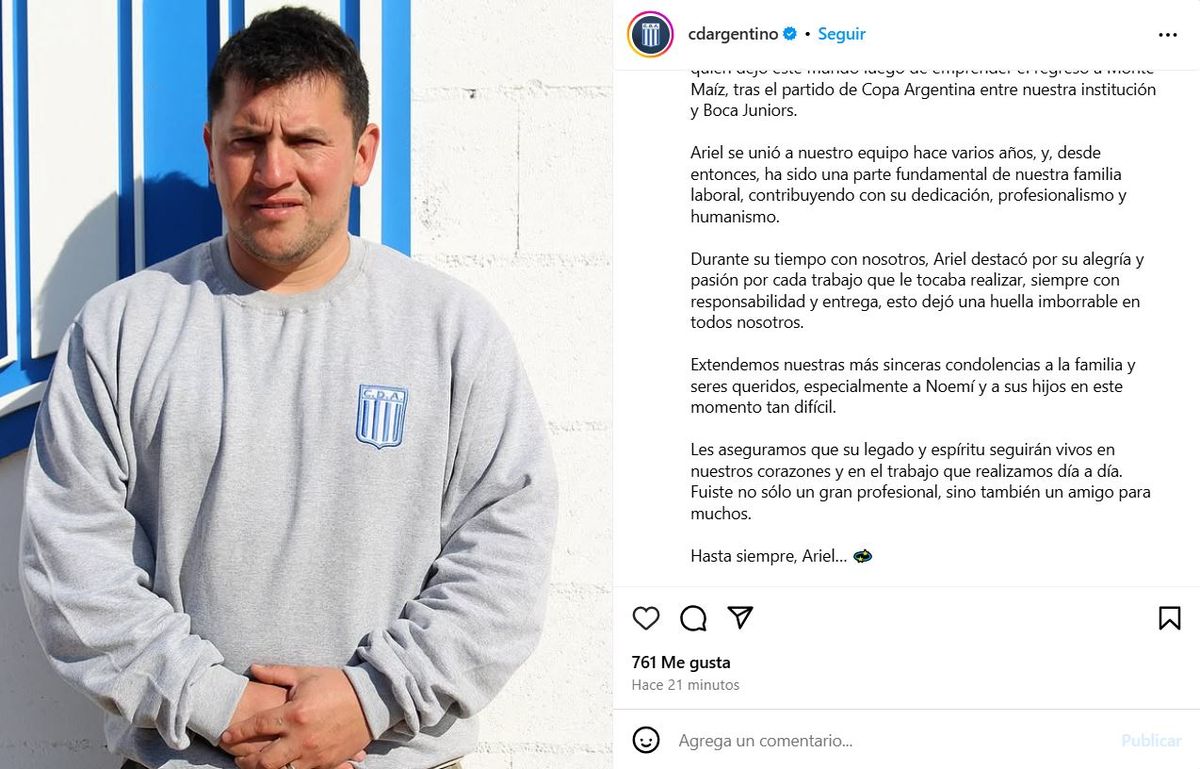
Task: Open comments via the speech bubble icon
Action: coord(693,618)
